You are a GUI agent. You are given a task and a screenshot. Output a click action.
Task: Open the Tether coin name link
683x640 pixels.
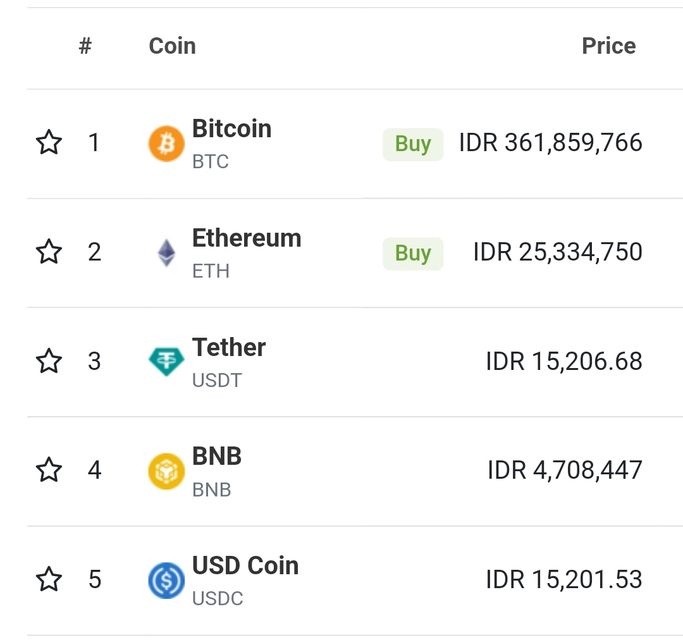click(229, 347)
